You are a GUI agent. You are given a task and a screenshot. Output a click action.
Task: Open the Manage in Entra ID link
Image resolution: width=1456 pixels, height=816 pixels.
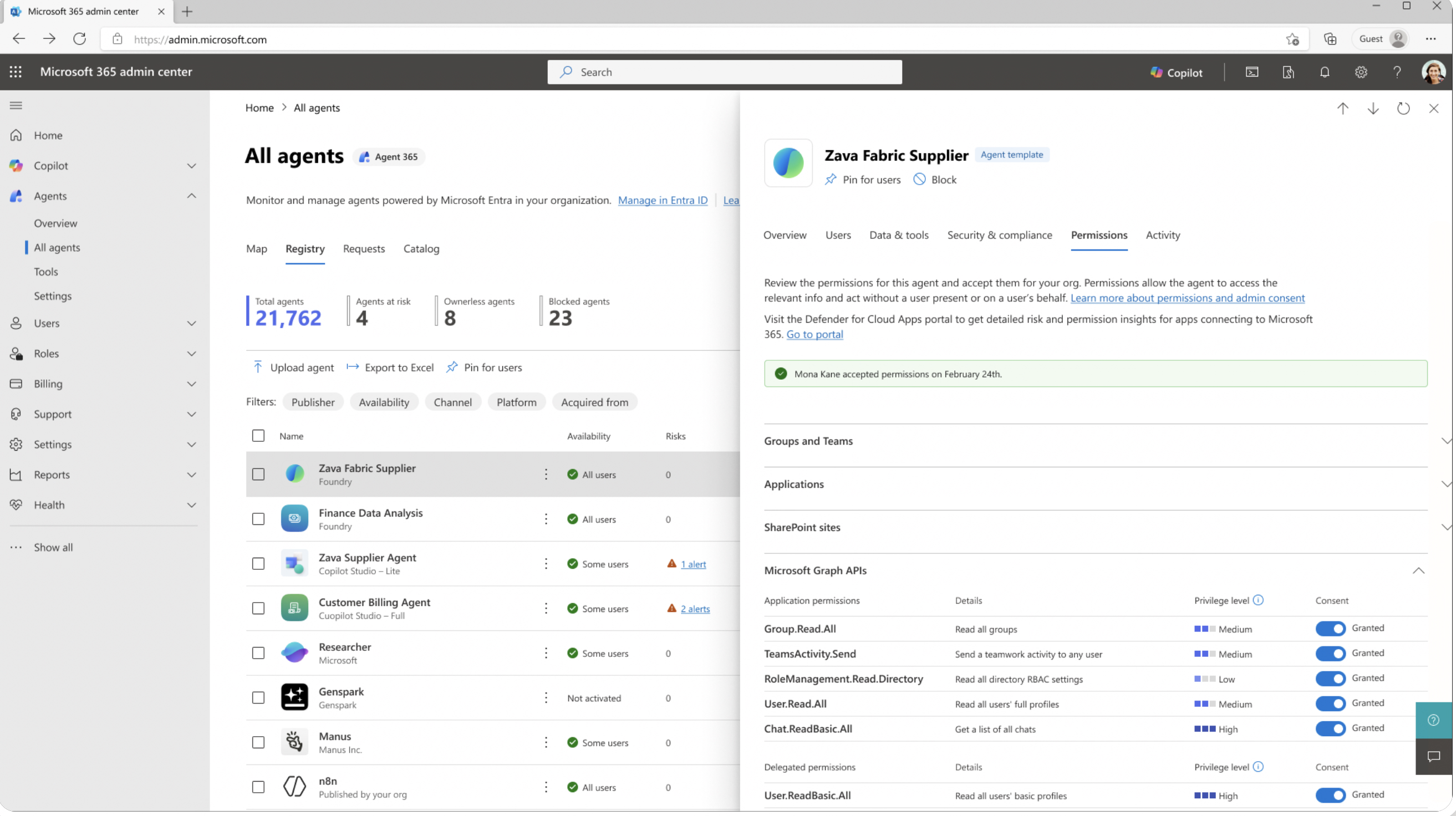[x=663, y=200]
